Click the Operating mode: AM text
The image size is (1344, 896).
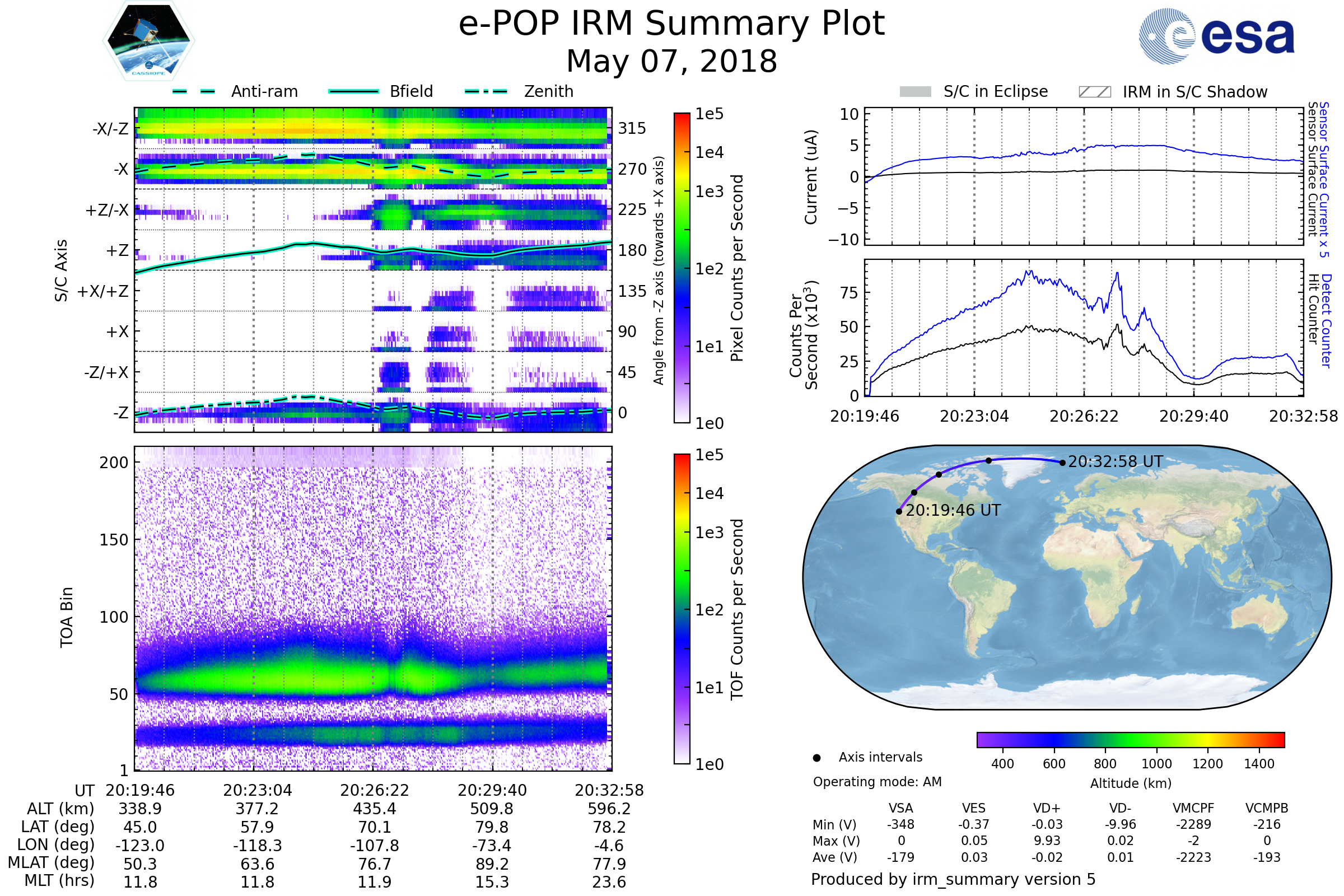click(x=877, y=782)
